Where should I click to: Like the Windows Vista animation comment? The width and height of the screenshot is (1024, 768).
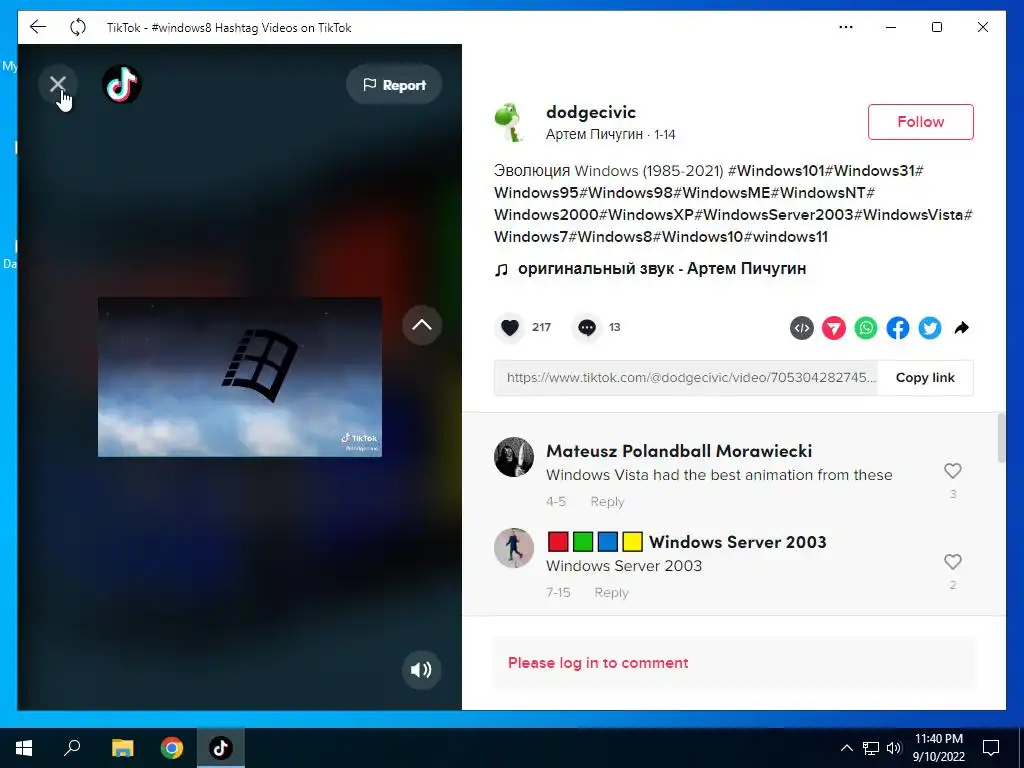(953, 471)
